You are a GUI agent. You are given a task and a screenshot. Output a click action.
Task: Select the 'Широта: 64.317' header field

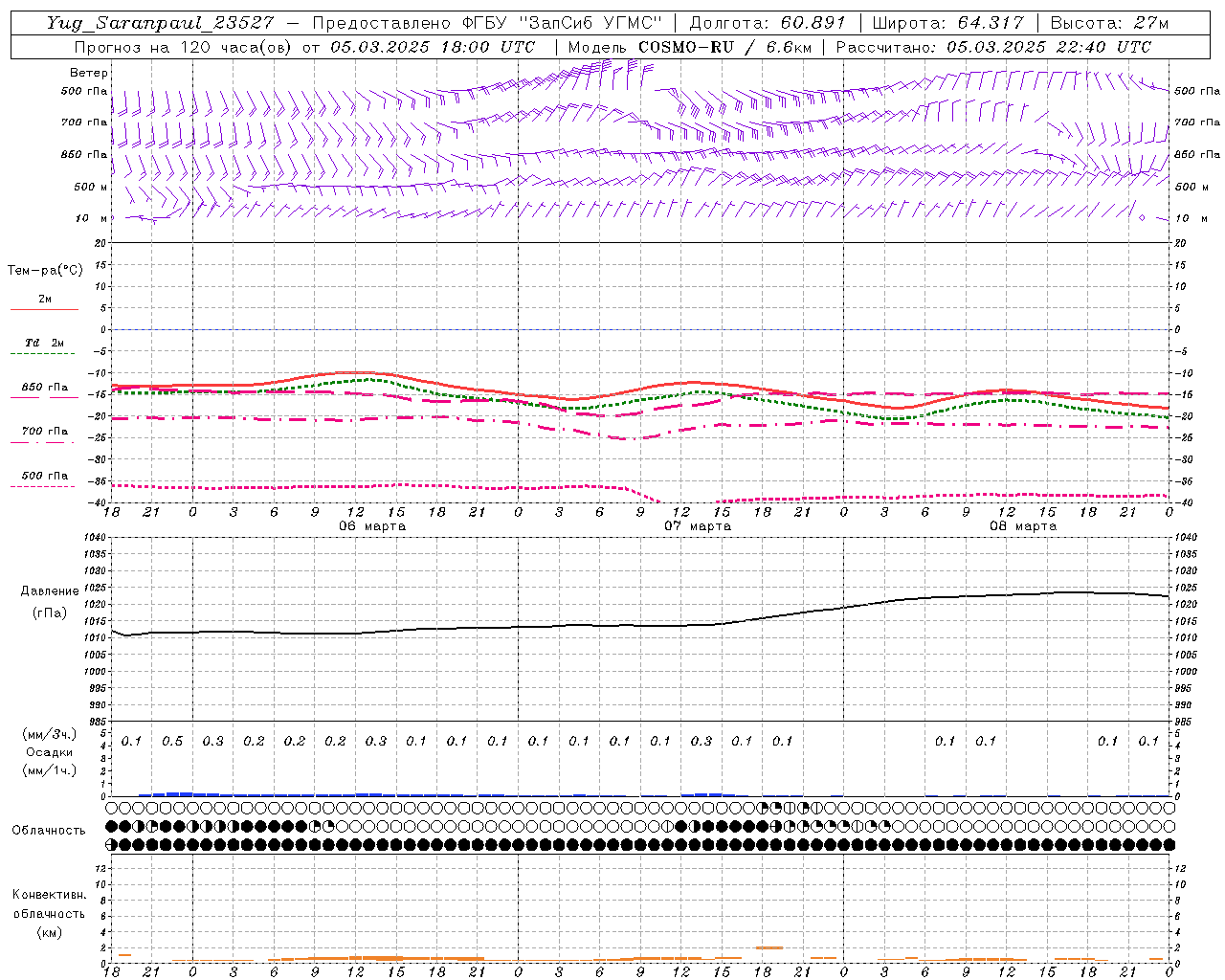coord(948,23)
